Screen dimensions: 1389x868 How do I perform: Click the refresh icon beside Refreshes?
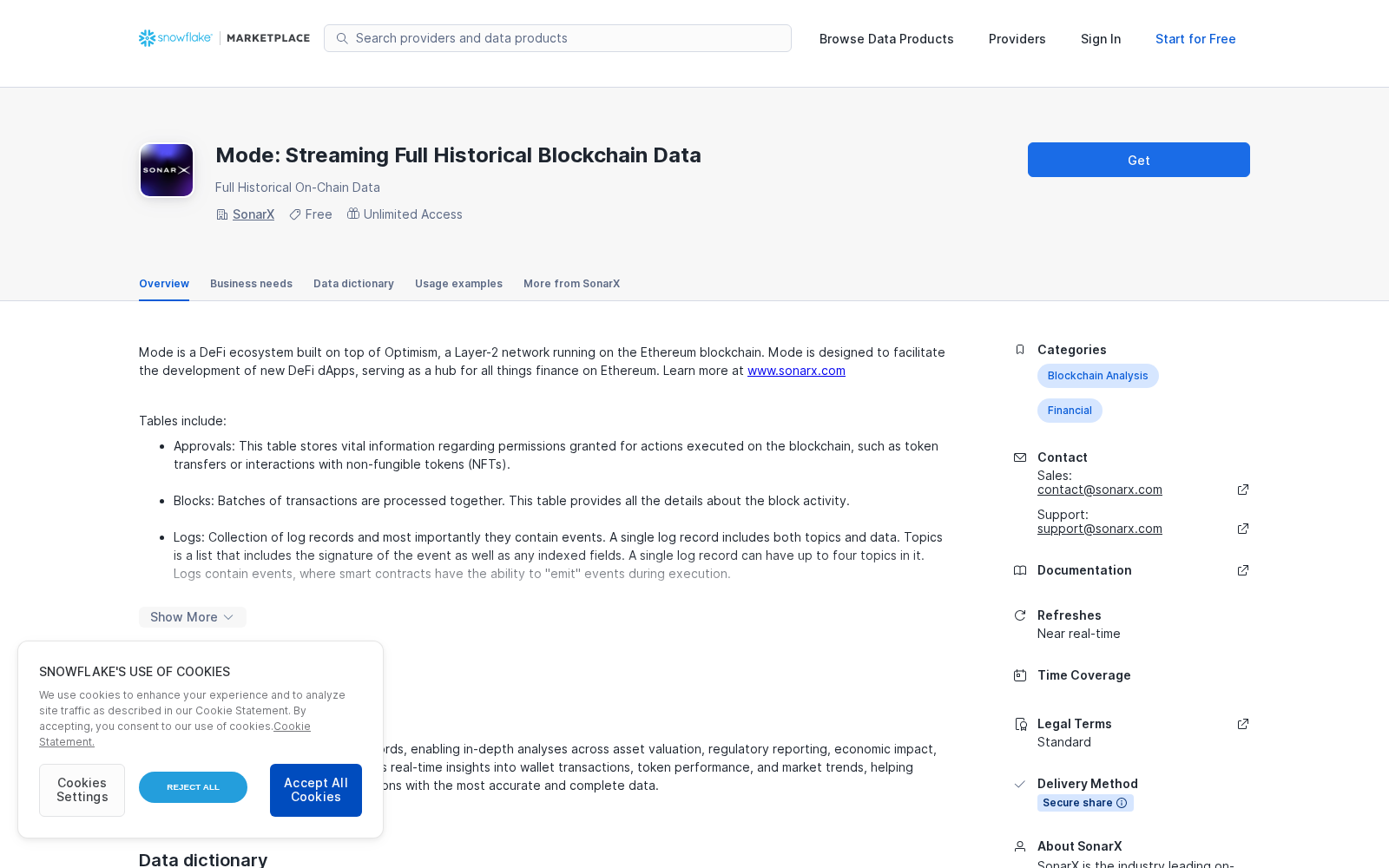click(x=1020, y=615)
